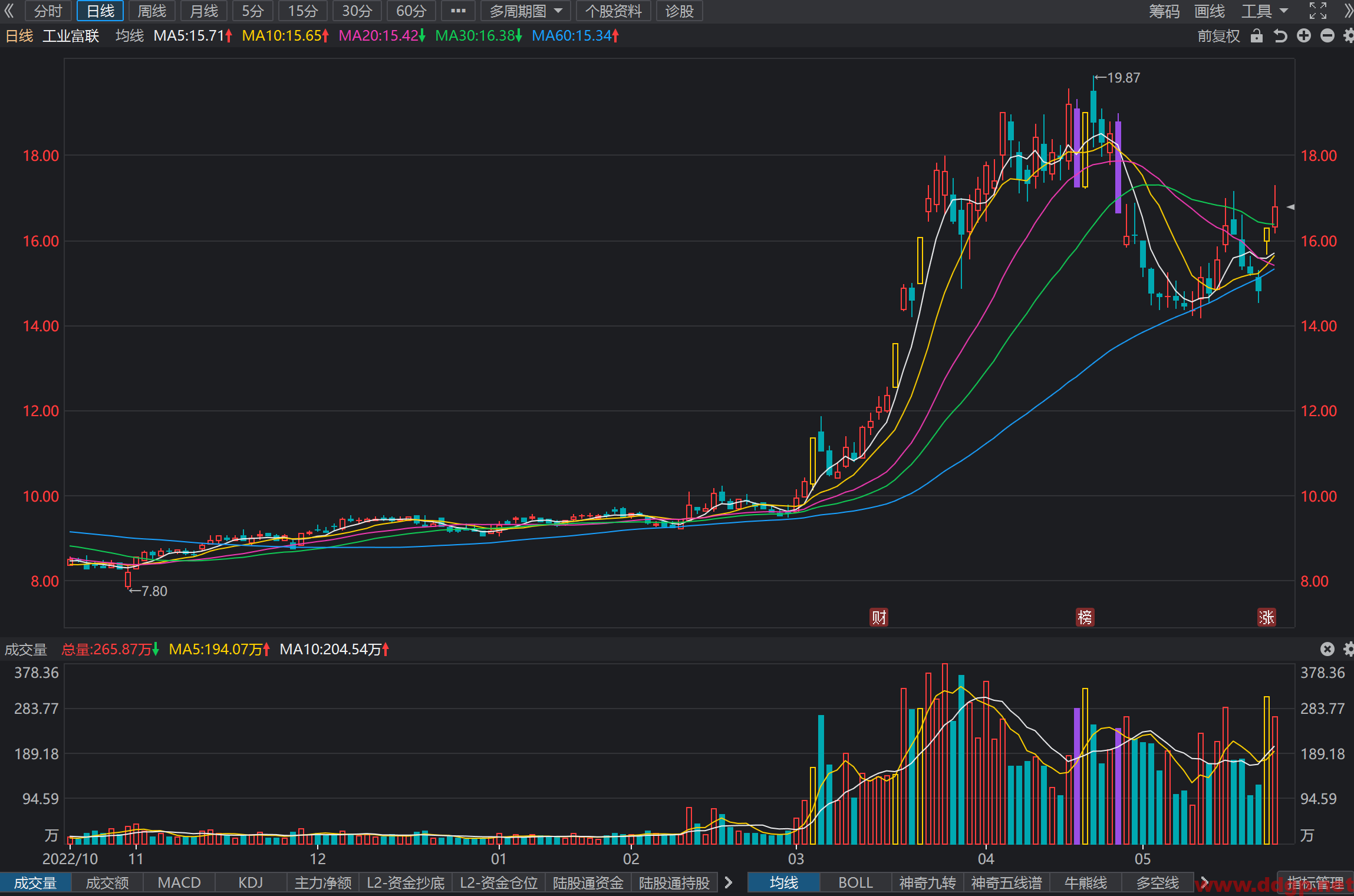
Task: Open the 工具 tools dropdown
Action: [1264, 11]
